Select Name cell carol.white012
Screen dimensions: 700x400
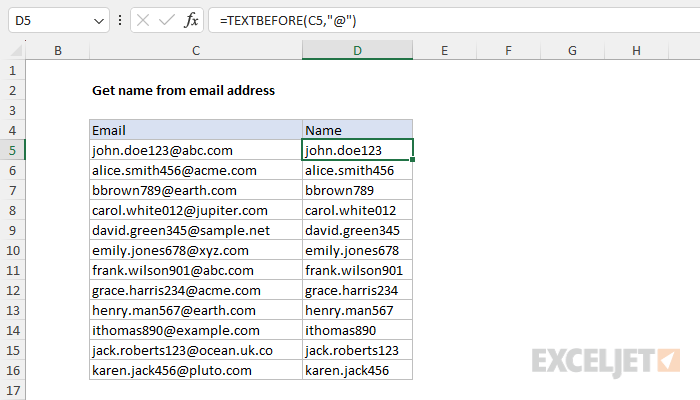(x=357, y=210)
